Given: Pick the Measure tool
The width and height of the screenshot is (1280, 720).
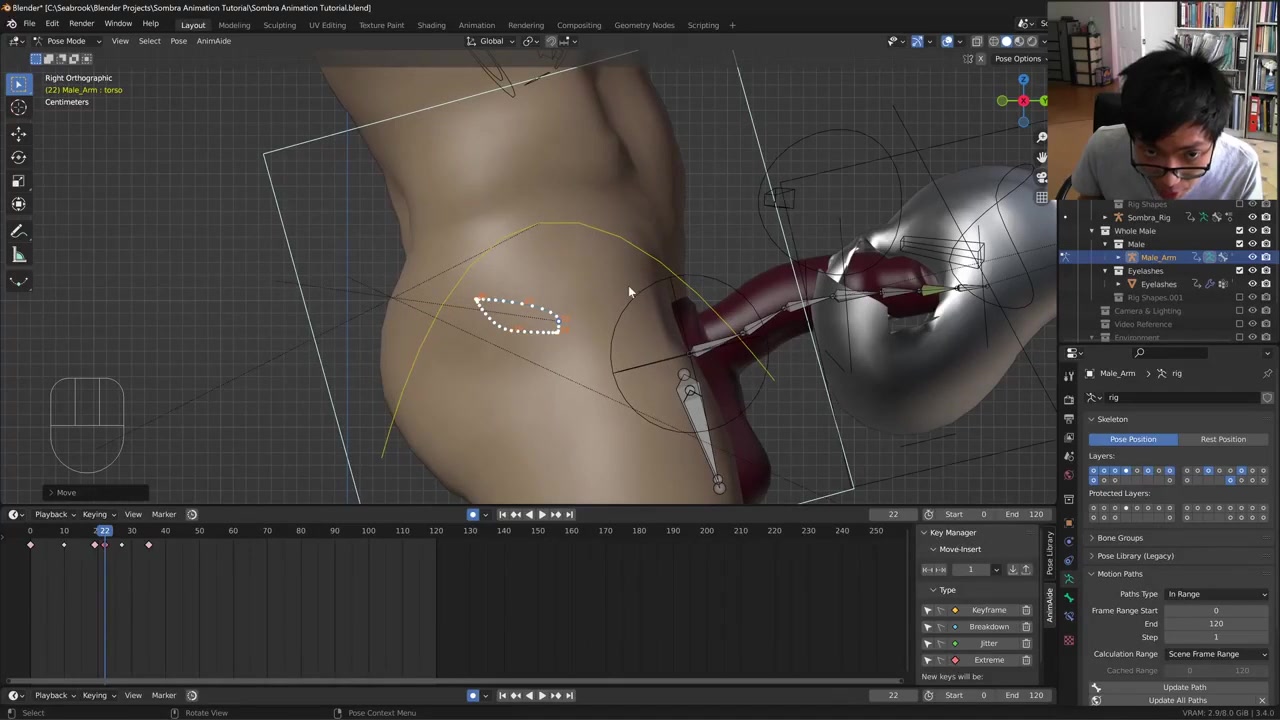Looking at the screenshot, I should (18, 255).
